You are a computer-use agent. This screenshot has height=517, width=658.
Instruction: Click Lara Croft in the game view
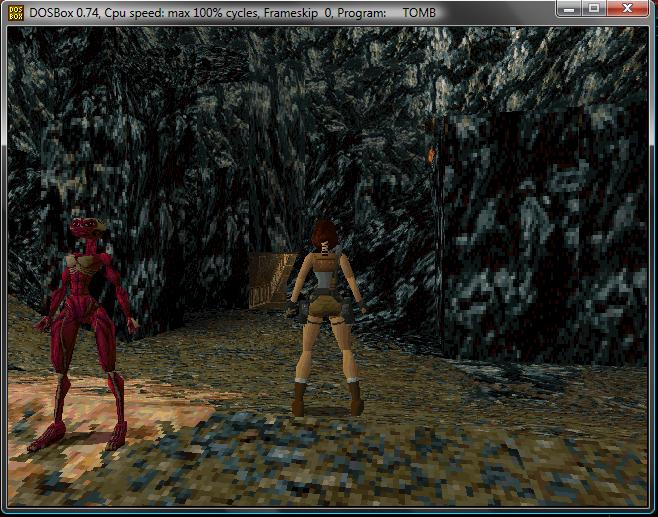325,319
